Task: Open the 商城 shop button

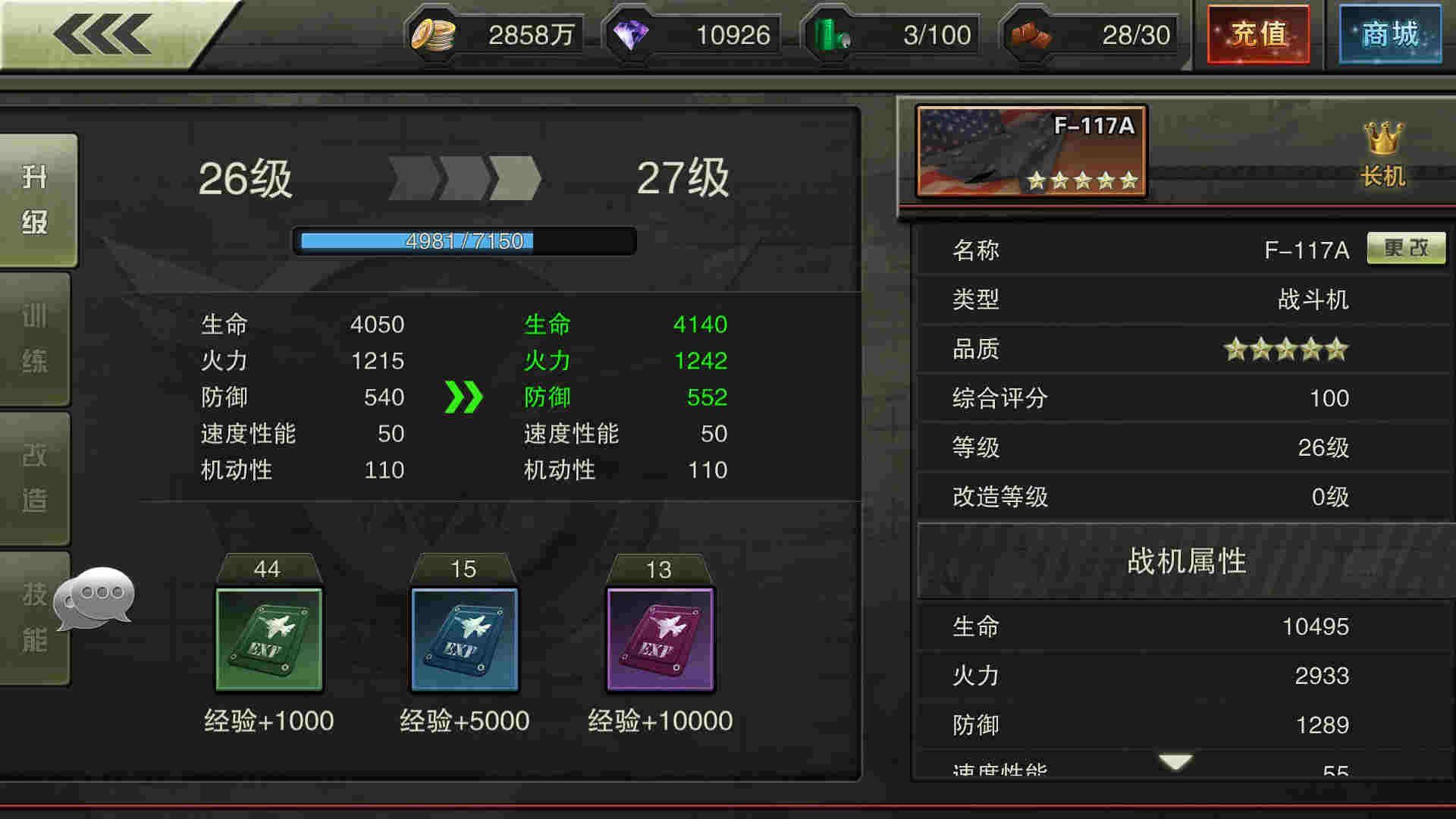Action: click(x=1390, y=35)
